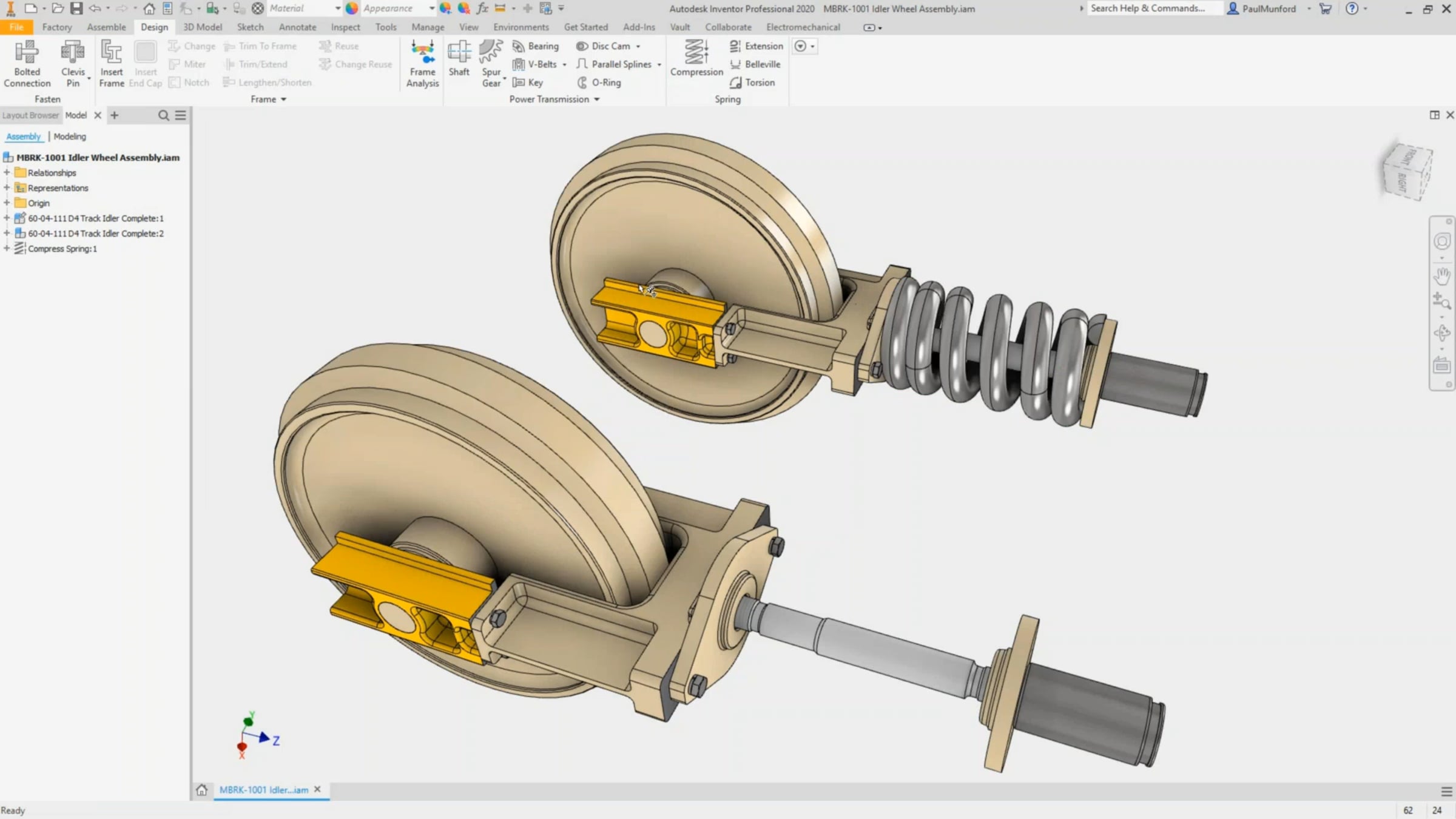Click the Undo icon

pyautogui.click(x=95, y=8)
